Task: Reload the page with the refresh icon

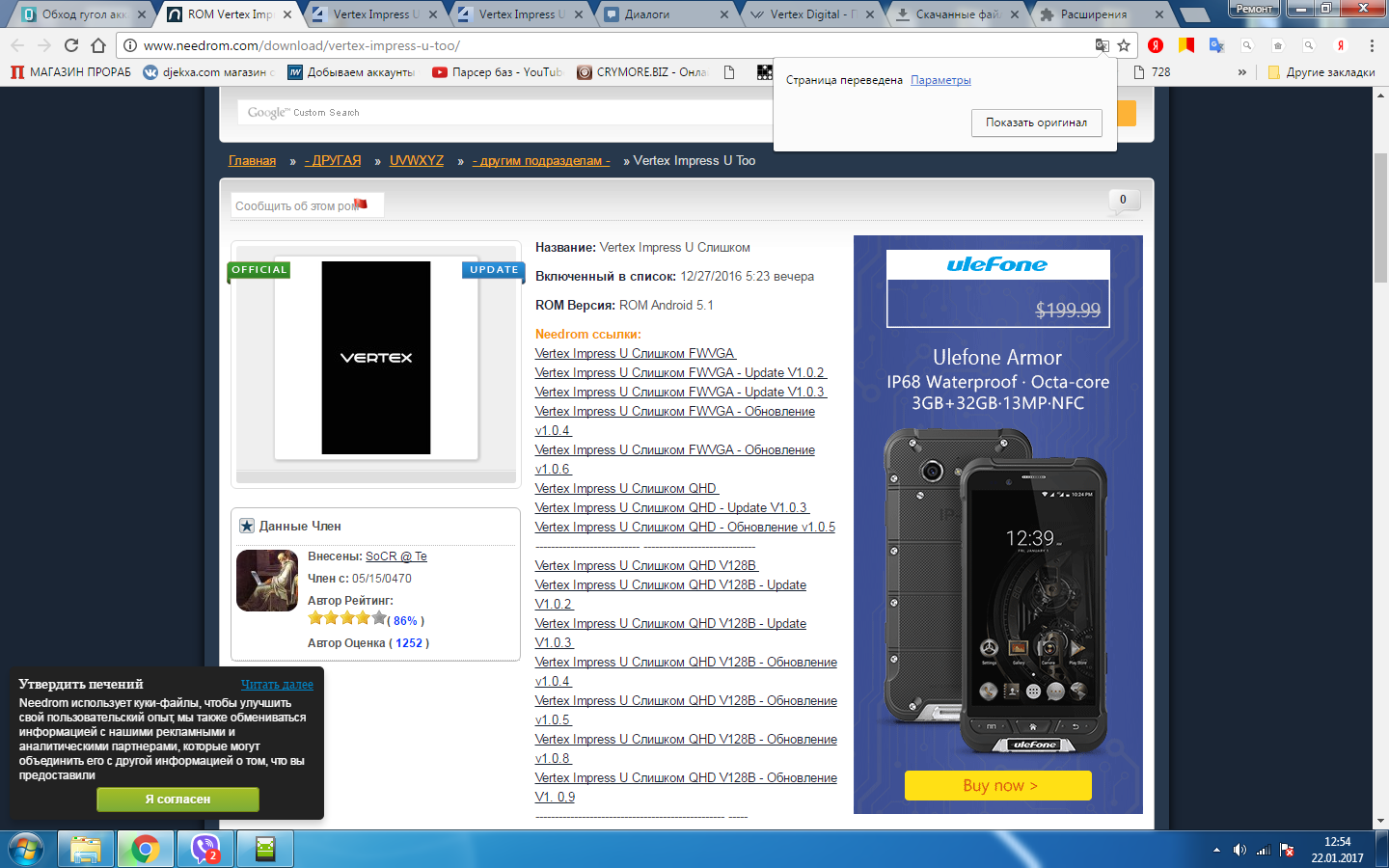Action: click(71, 45)
